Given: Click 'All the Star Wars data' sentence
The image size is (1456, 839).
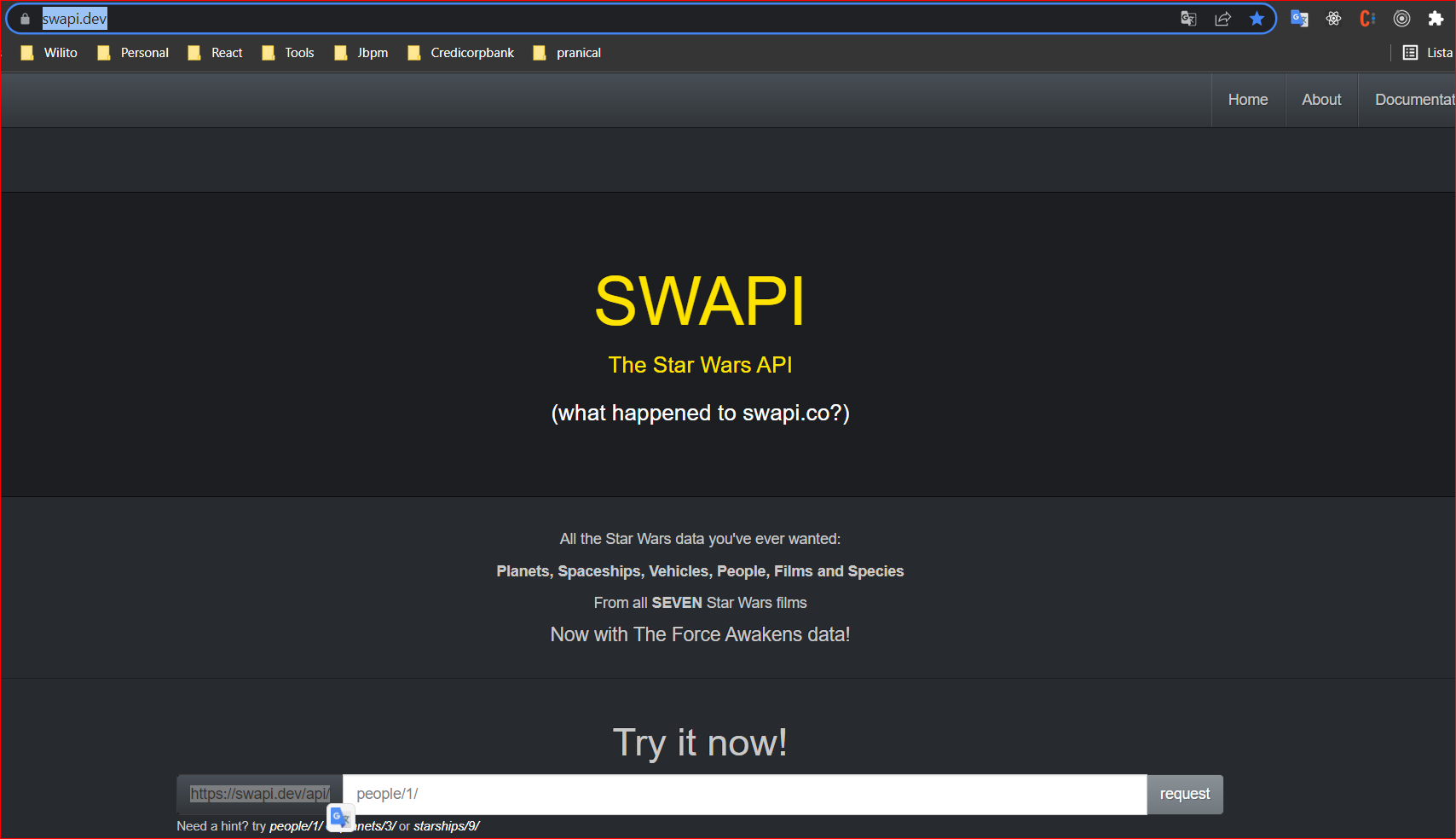Looking at the screenshot, I should point(700,539).
